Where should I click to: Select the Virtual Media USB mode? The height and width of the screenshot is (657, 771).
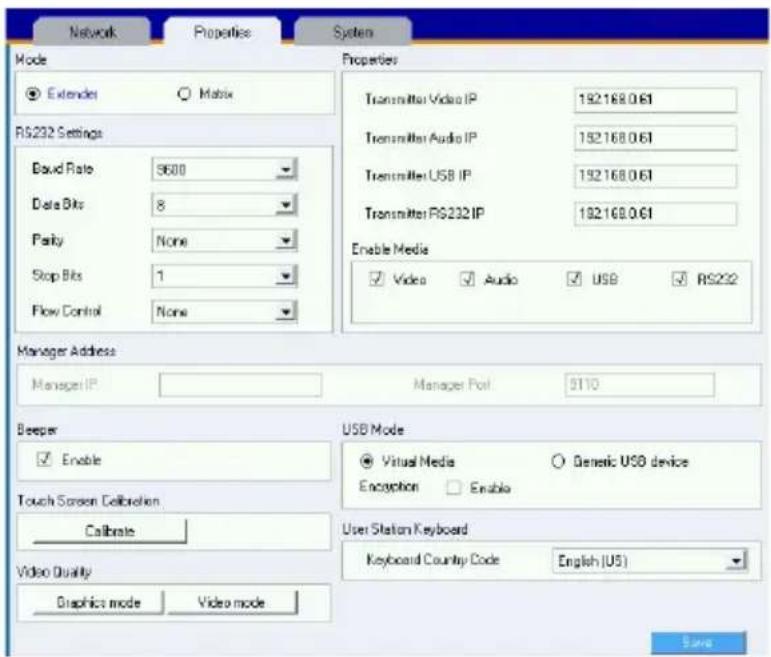coord(367,461)
